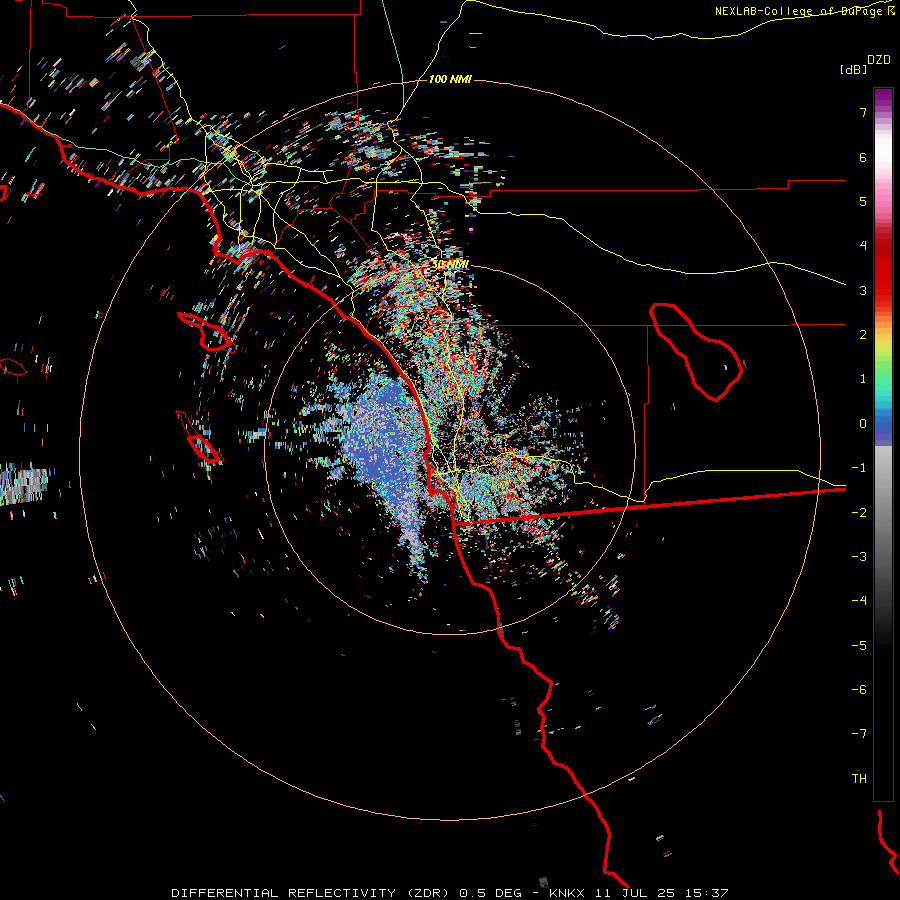Click the "6" value on the color scale
Screen dimensions: 900x900
click(x=863, y=157)
